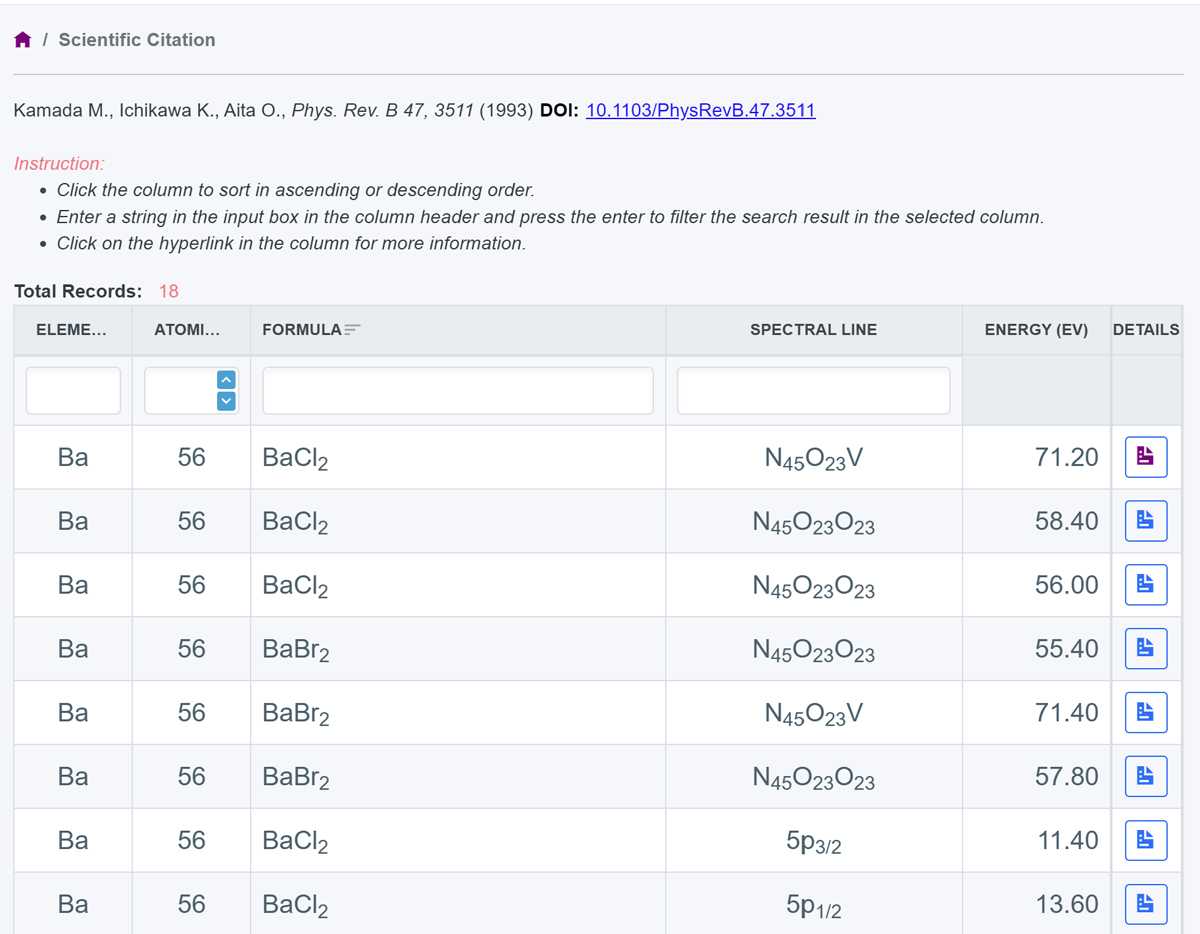Click the 5p1/2 spectral line cell
The height and width of the screenshot is (934, 1200).
click(813, 906)
